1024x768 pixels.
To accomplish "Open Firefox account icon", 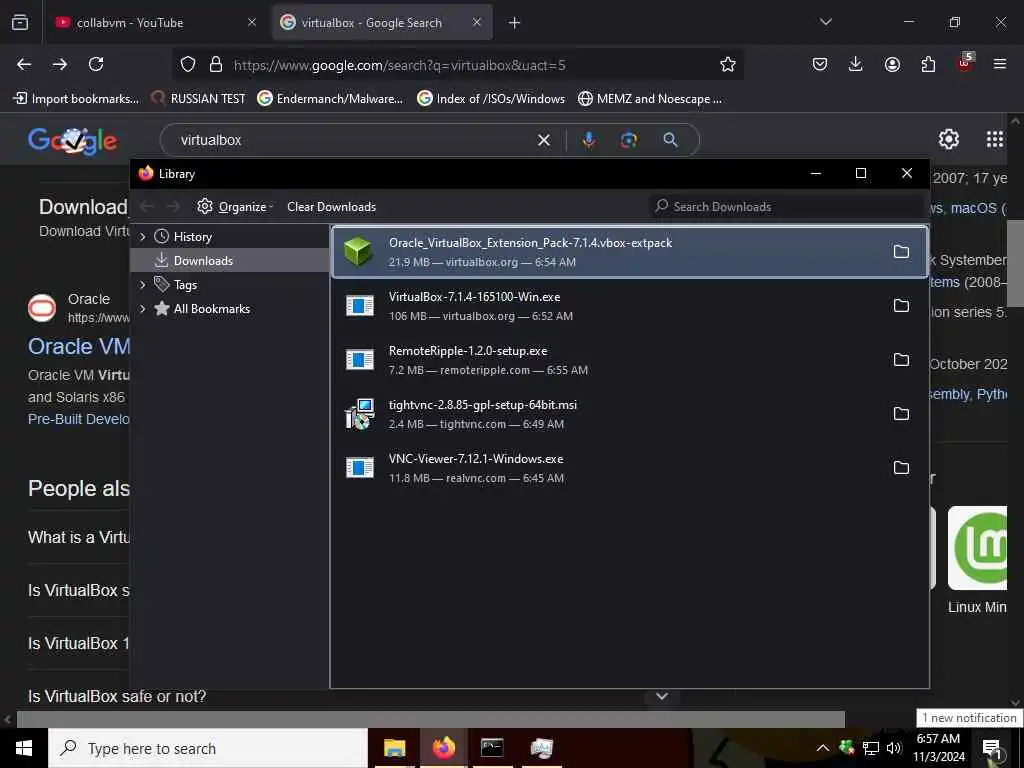I will 892,64.
